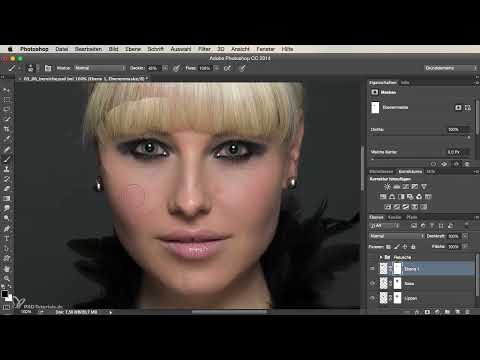Open the workspace switcher dropdown
The height and width of the screenshot is (360, 480).
tap(450, 68)
